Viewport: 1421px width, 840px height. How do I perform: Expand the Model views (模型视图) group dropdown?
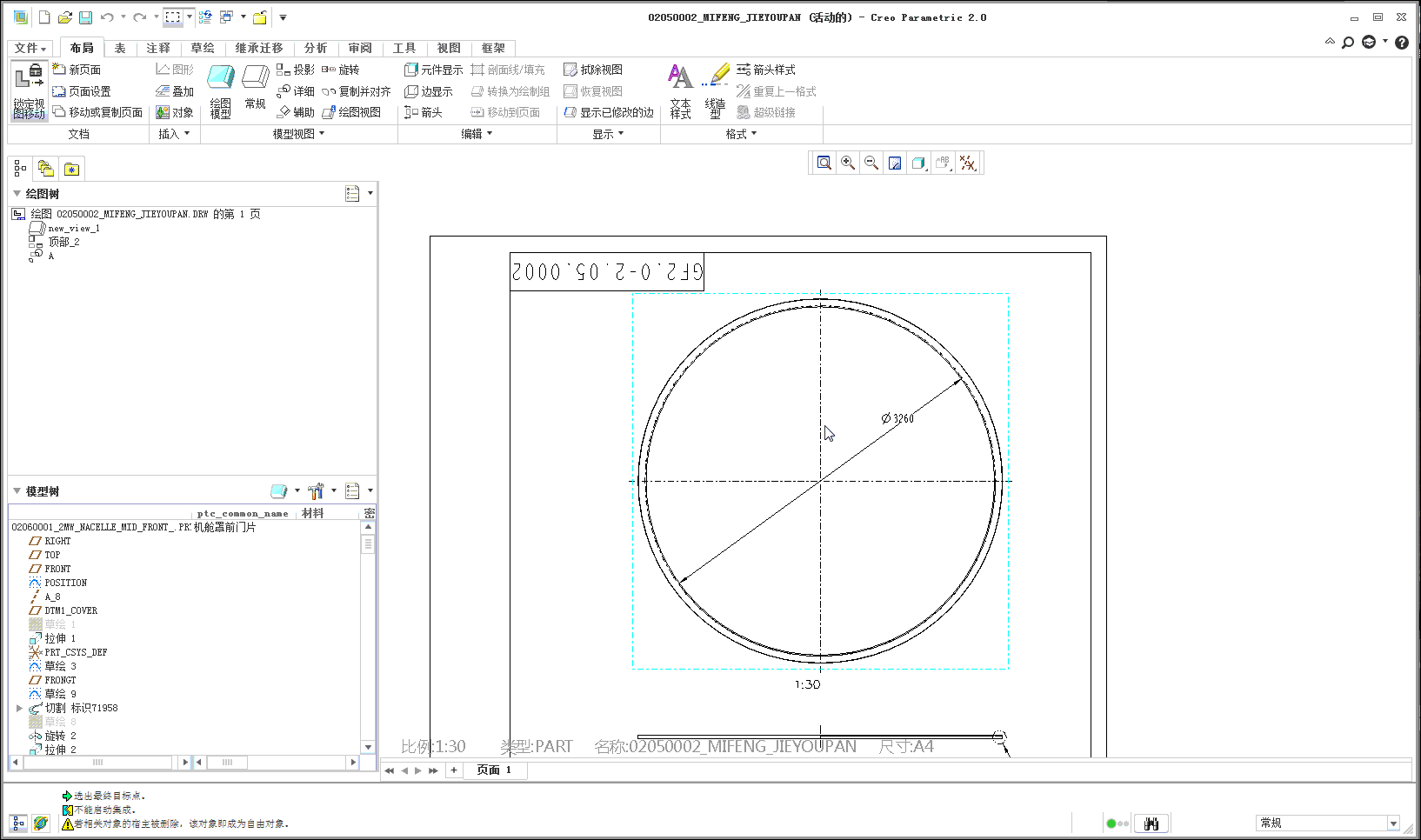[x=298, y=134]
